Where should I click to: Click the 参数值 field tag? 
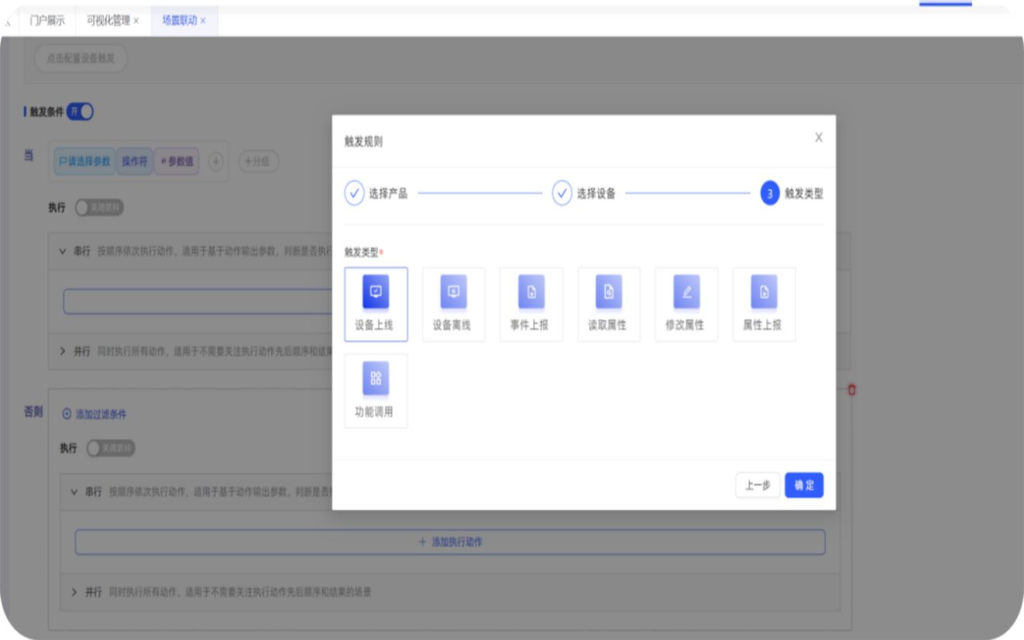177,161
